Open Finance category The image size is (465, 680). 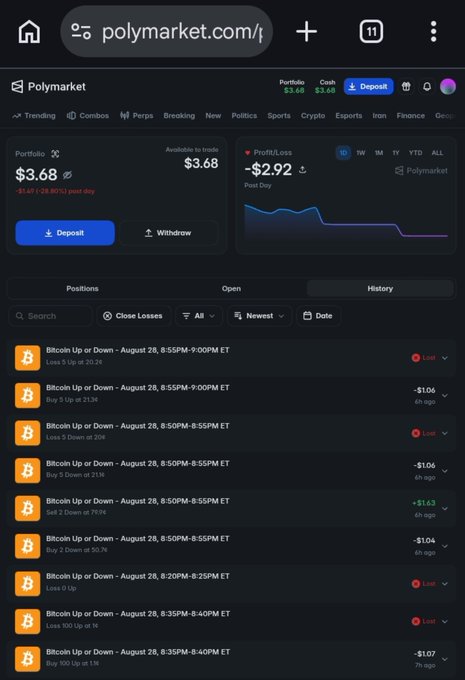410,116
